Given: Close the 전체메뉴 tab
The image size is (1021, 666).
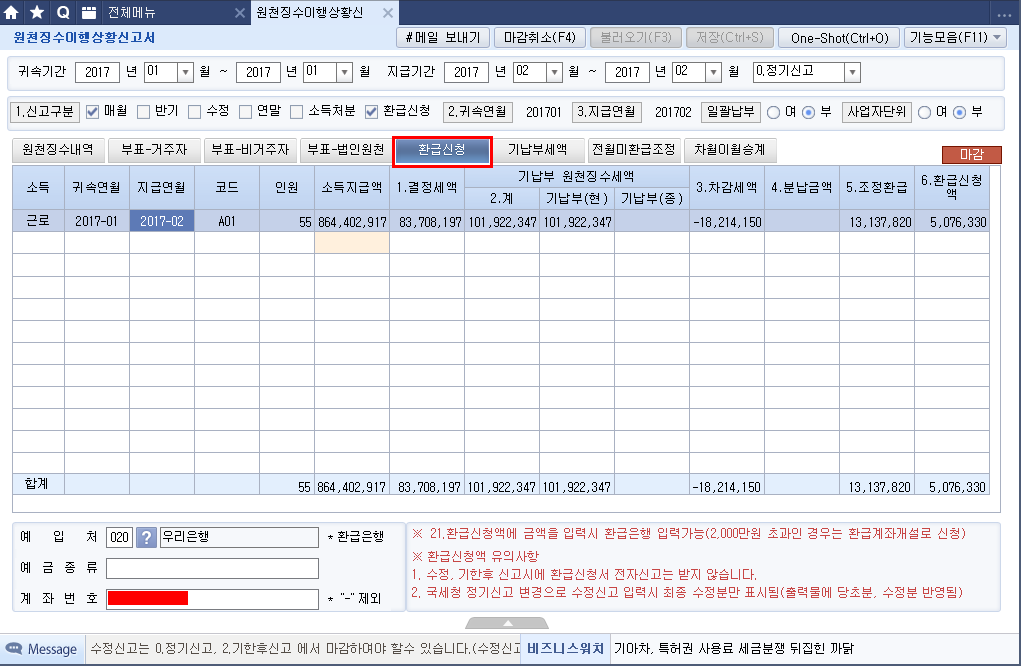Looking at the screenshot, I should pos(240,13).
